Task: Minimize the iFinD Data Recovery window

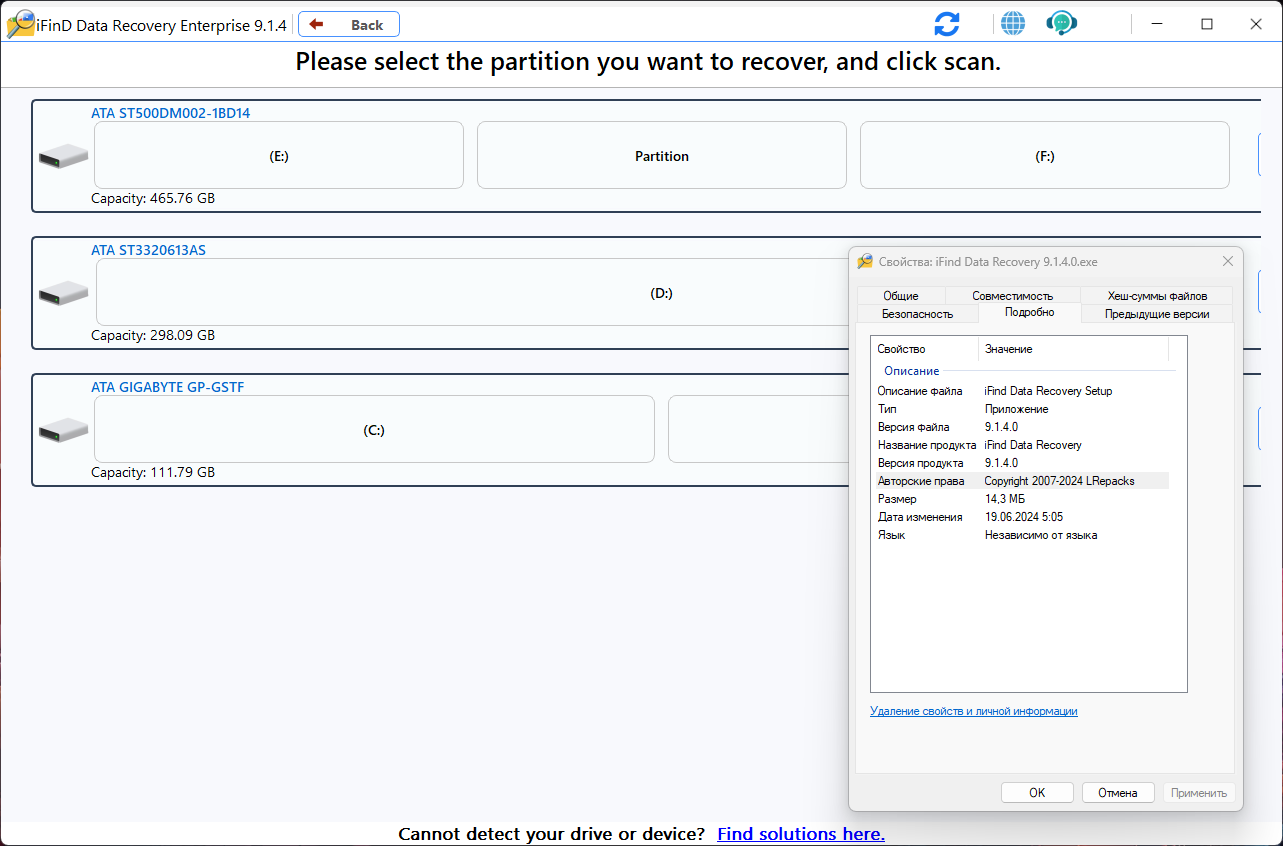Action: coord(1157,24)
